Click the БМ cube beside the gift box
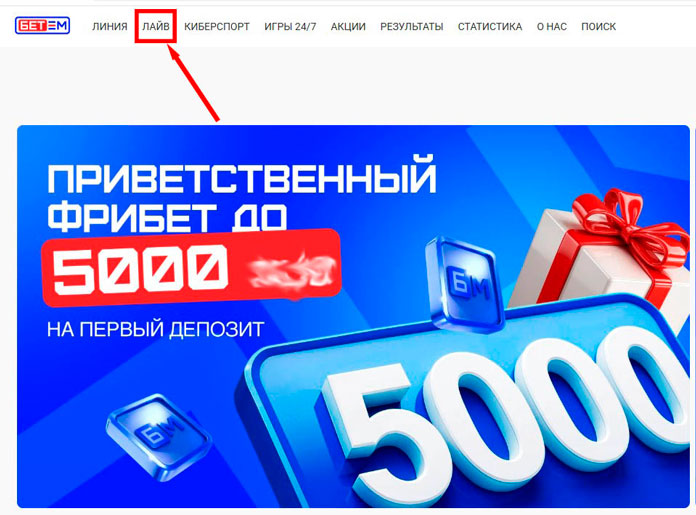The width and height of the screenshot is (696, 515). [x=465, y=284]
